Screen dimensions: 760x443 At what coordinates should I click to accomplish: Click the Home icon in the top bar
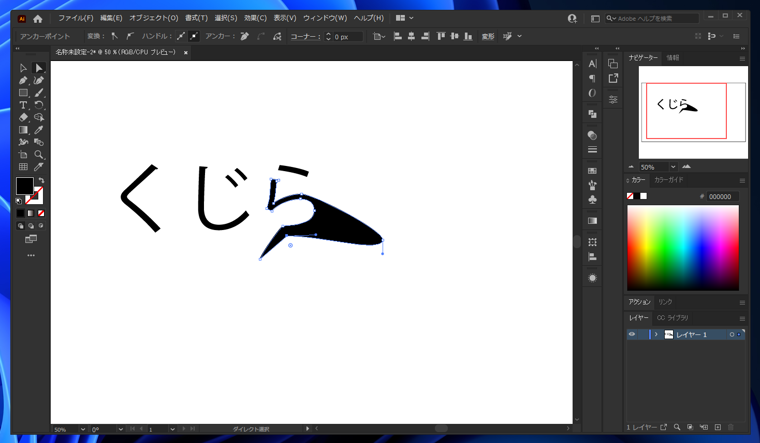click(x=38, y=19)
